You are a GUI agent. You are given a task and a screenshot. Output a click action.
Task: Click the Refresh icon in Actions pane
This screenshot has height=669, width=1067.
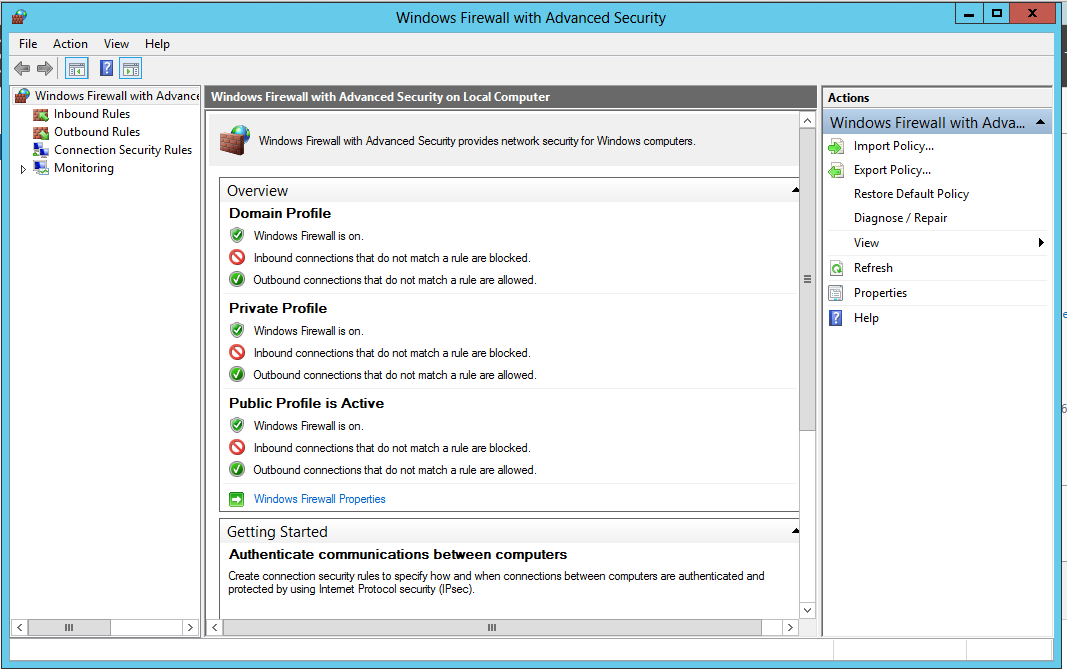pos(836,268)
